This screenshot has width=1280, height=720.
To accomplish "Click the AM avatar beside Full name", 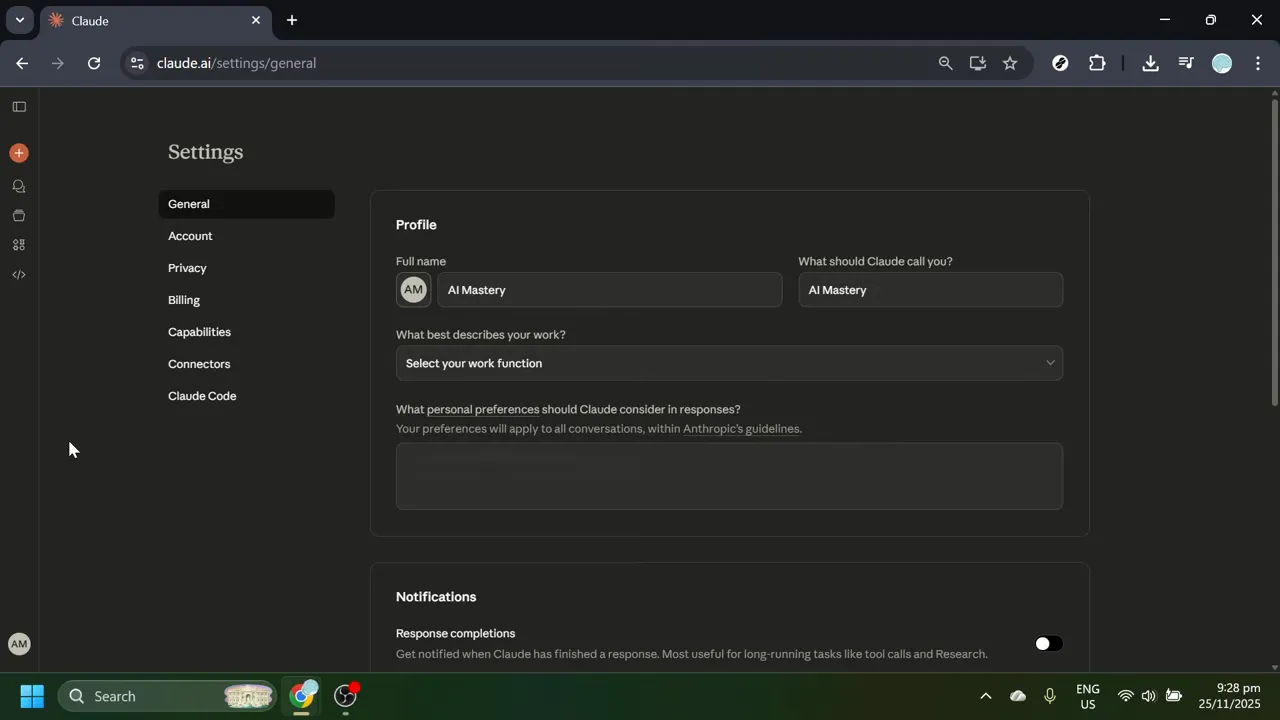I will (413, 290).
